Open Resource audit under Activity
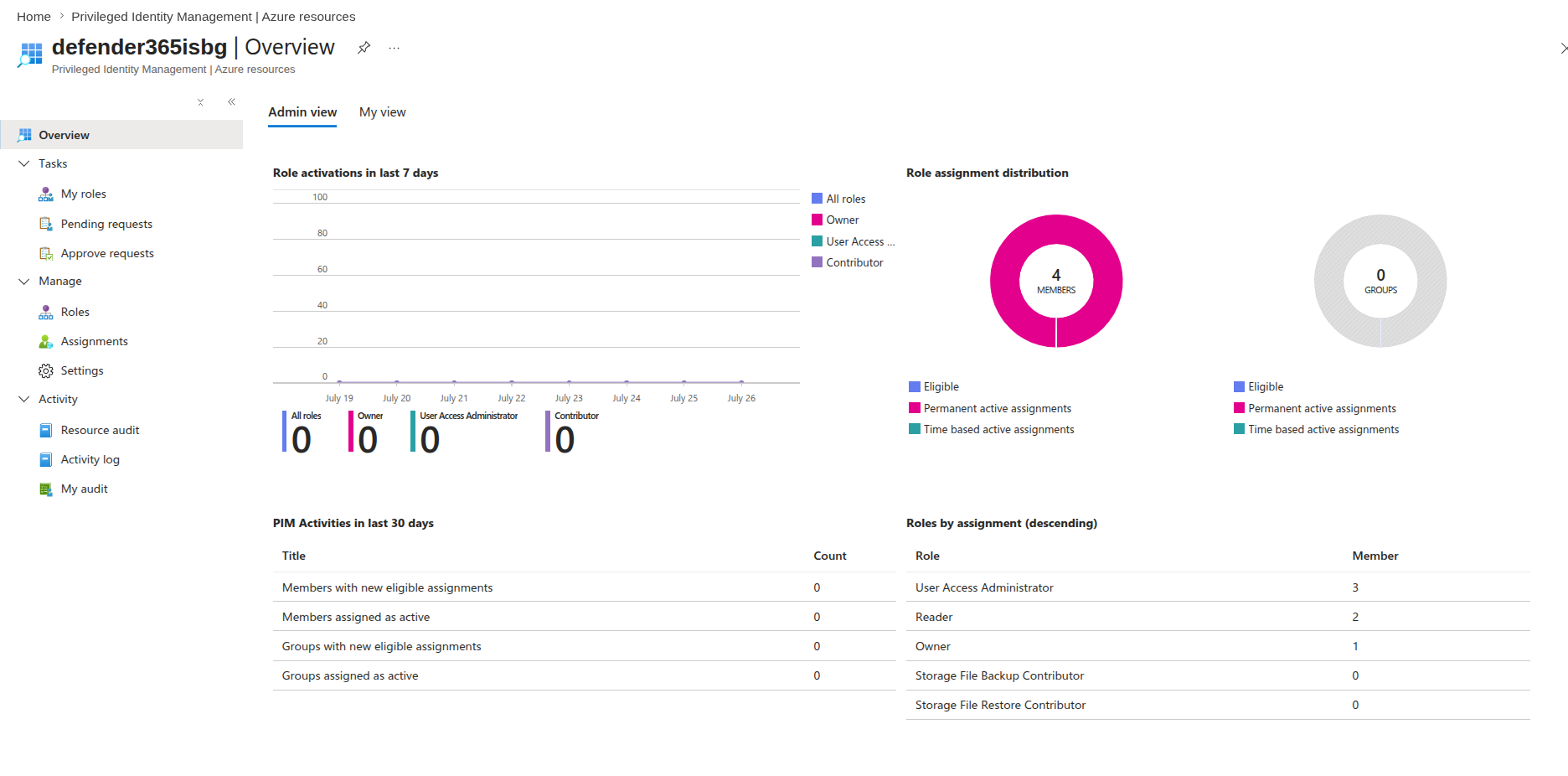This screenshot has height=776, width=1568. pyautogui.click(x=101, y=430)
